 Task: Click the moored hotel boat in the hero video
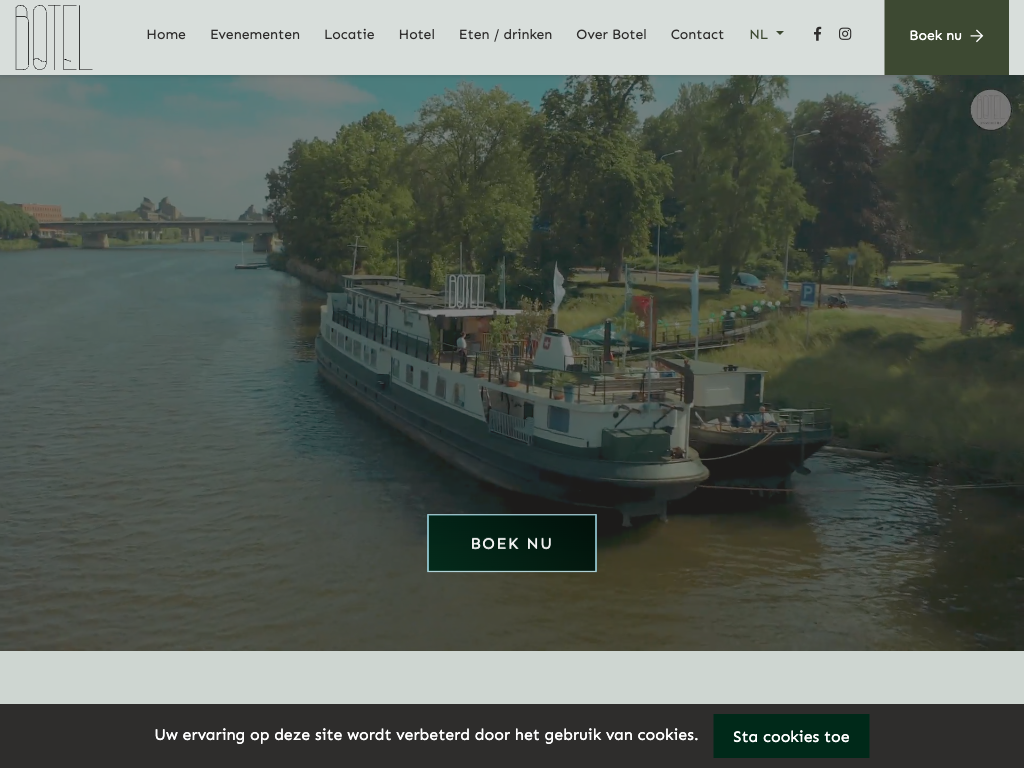pos(500,400)
